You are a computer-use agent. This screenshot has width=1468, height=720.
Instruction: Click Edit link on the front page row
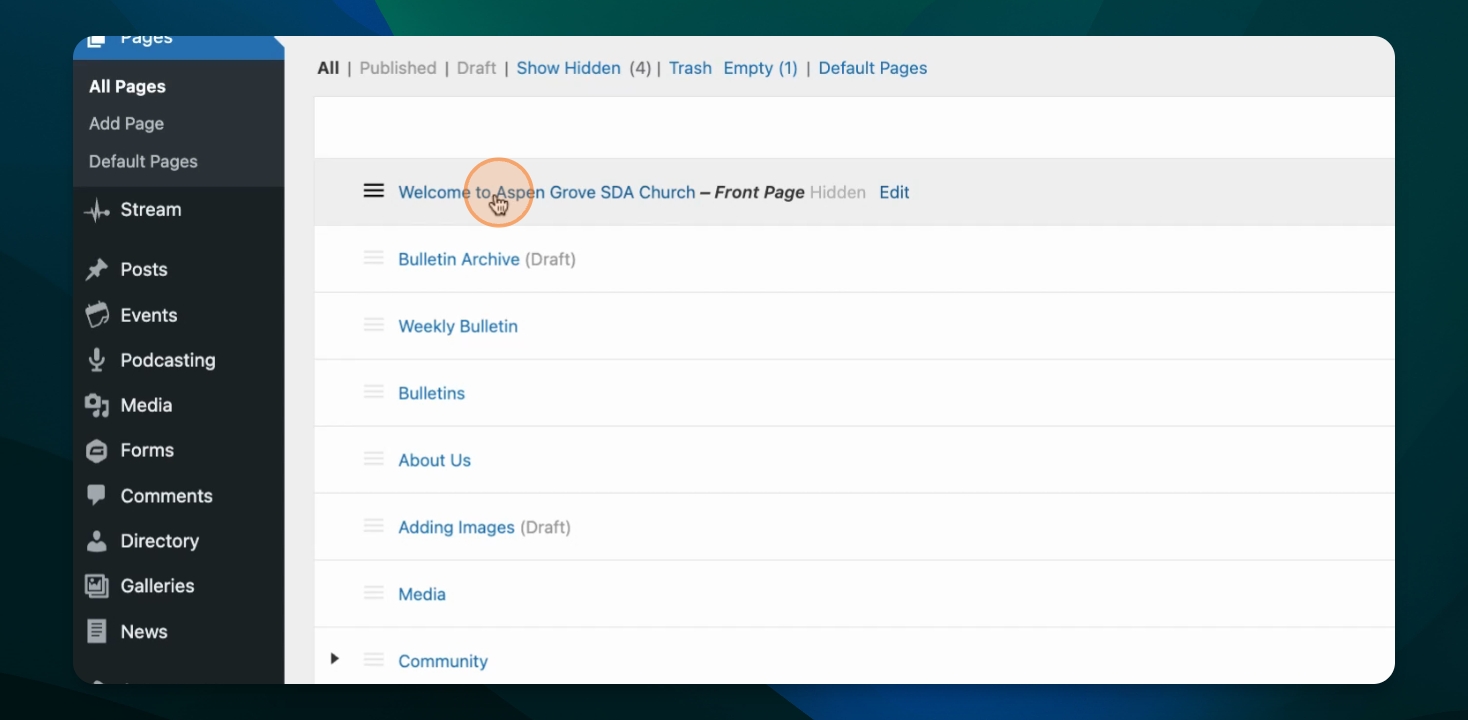pyautogui.click(x=894, y=192)
